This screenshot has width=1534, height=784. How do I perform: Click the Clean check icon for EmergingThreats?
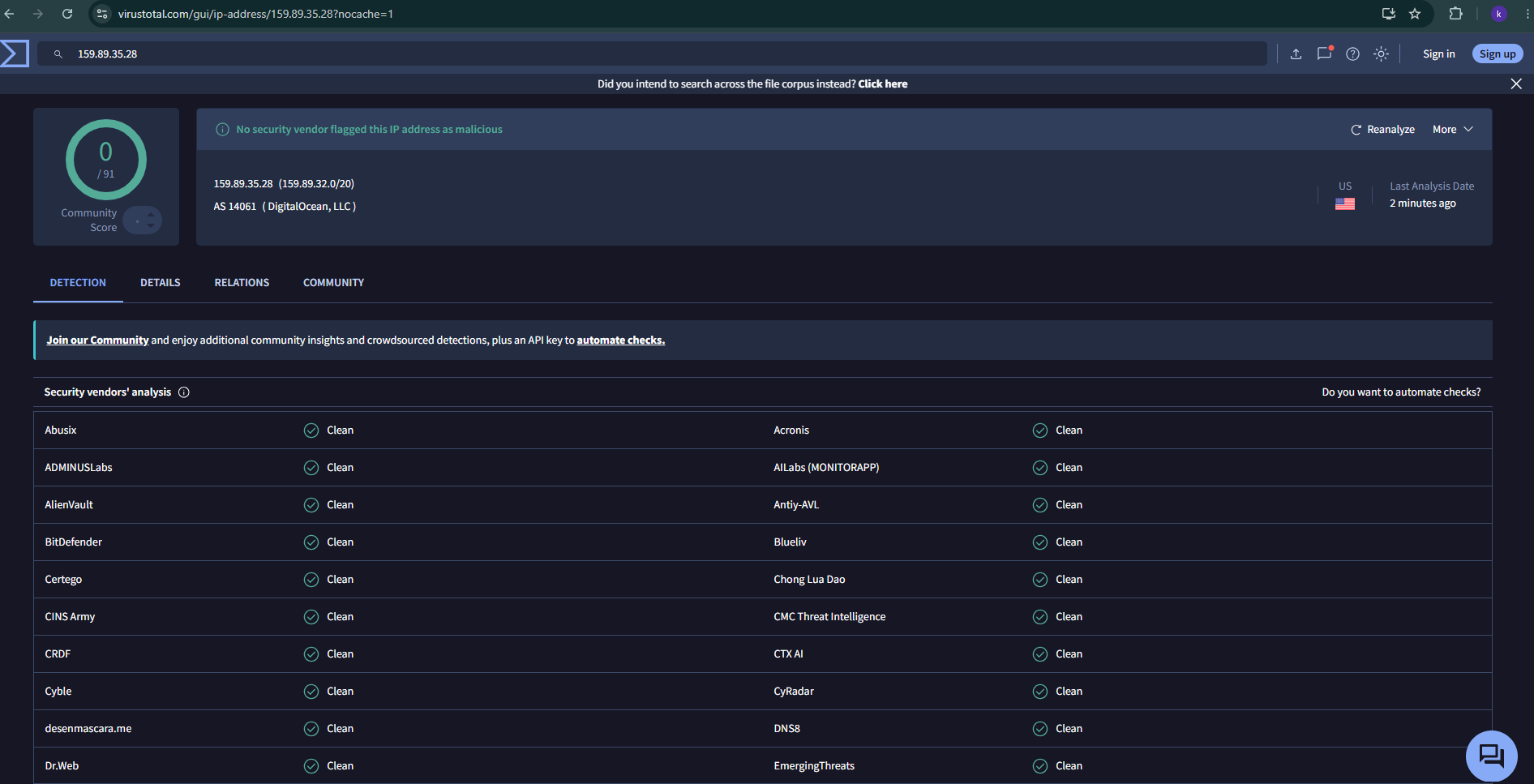(1040, 766)
